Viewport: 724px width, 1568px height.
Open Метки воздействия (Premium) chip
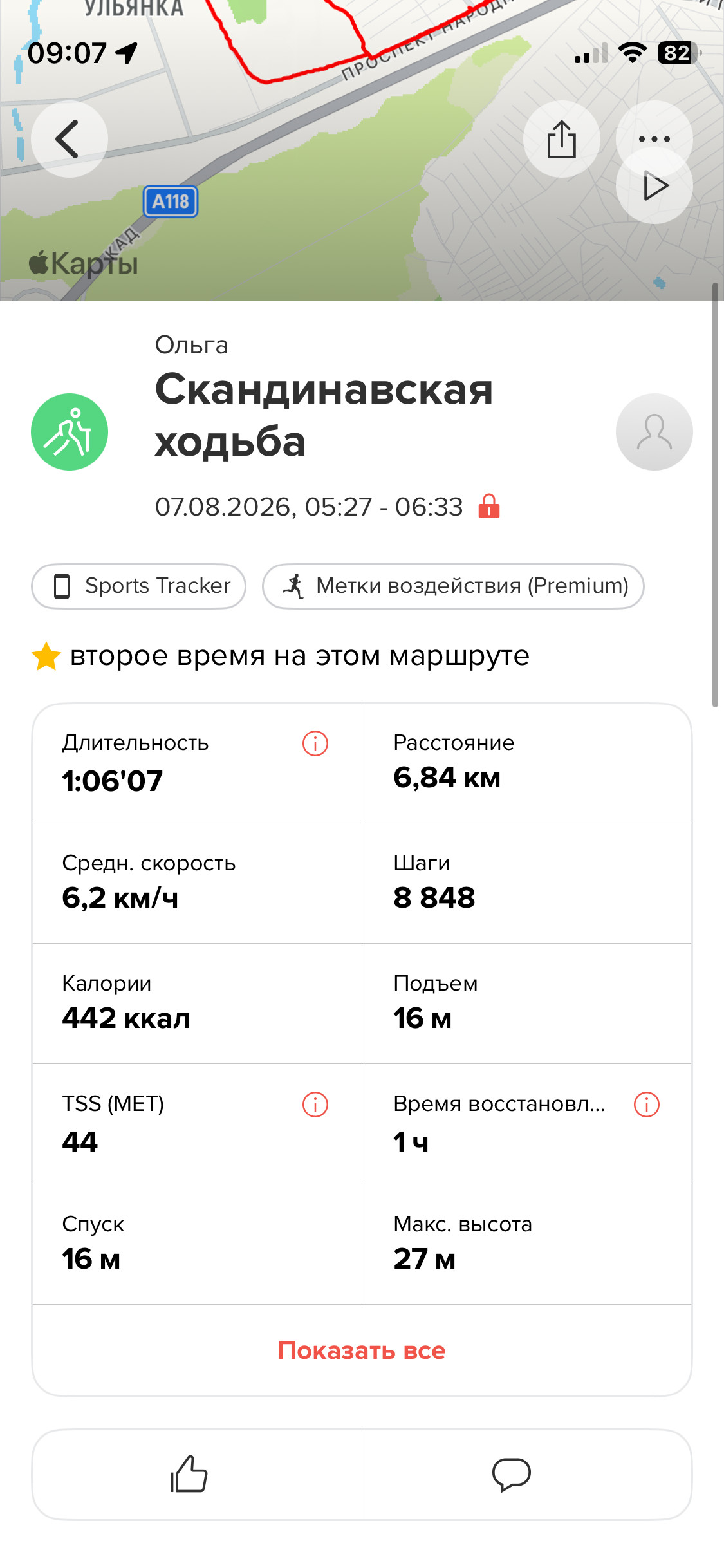click(453, 586)
